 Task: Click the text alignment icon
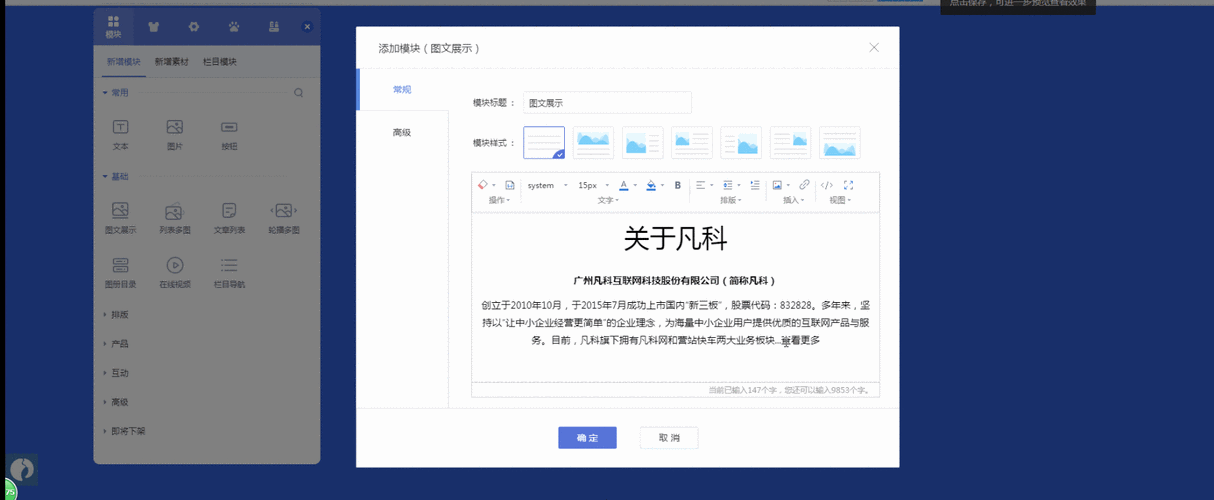click(700, 185)
